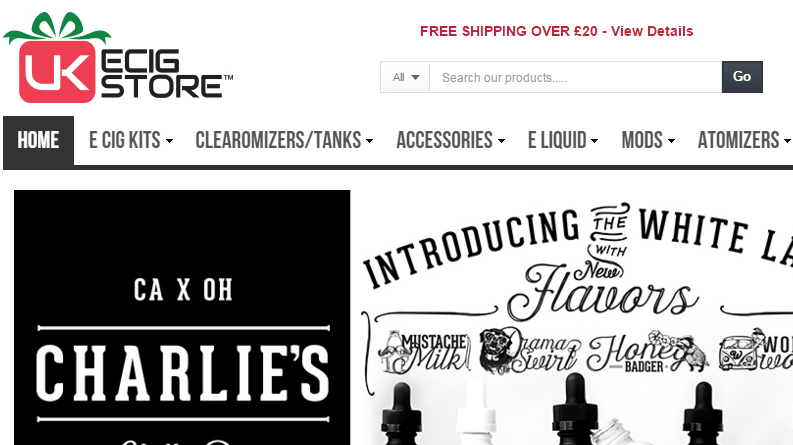Click the Honey Badger flavor logo
The height and width of the screenshot is (445, 793).
pyautogui.click(x=647, y=352)
